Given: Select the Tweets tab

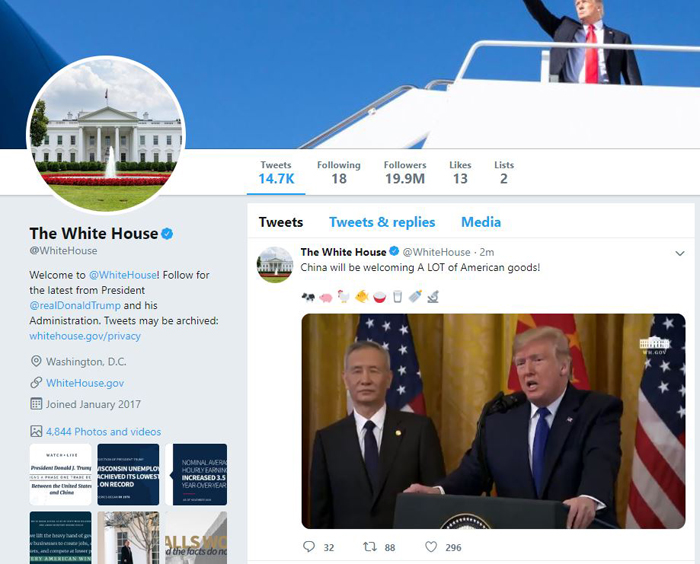Looking at the screenshot, I should click(x=281, y=222).
